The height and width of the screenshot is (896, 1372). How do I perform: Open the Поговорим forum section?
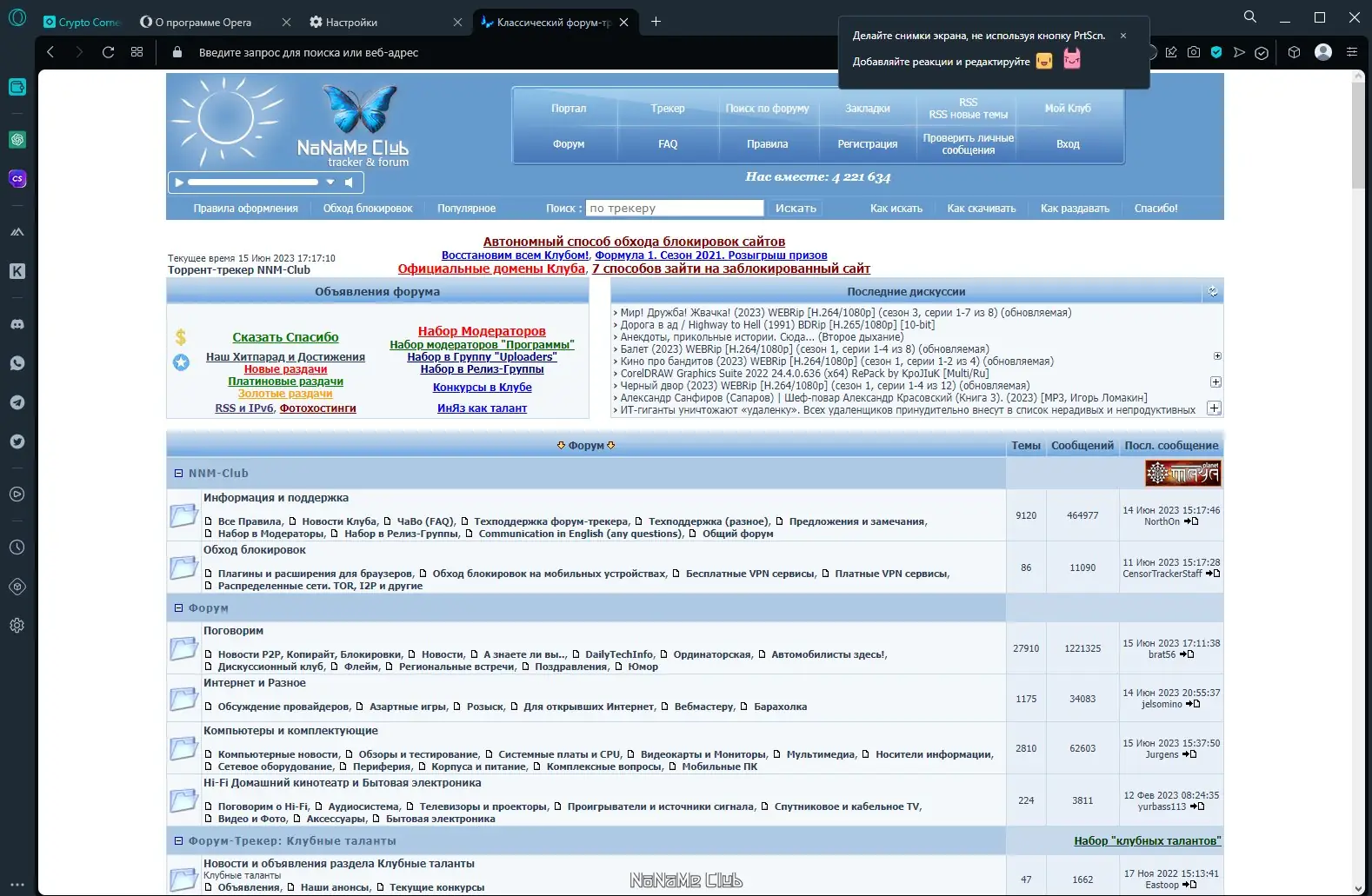[x=233, y=631]
